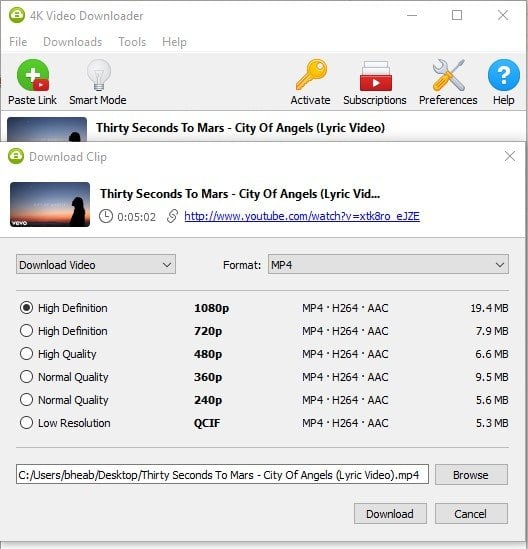
Task: Click the truncated title in Download Clip dialog
Action: pos(240,194)
